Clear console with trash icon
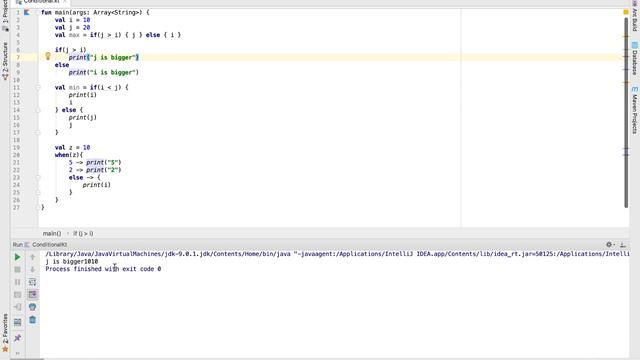640x360 pixels. pyautogui.click(x=32, y=320)
